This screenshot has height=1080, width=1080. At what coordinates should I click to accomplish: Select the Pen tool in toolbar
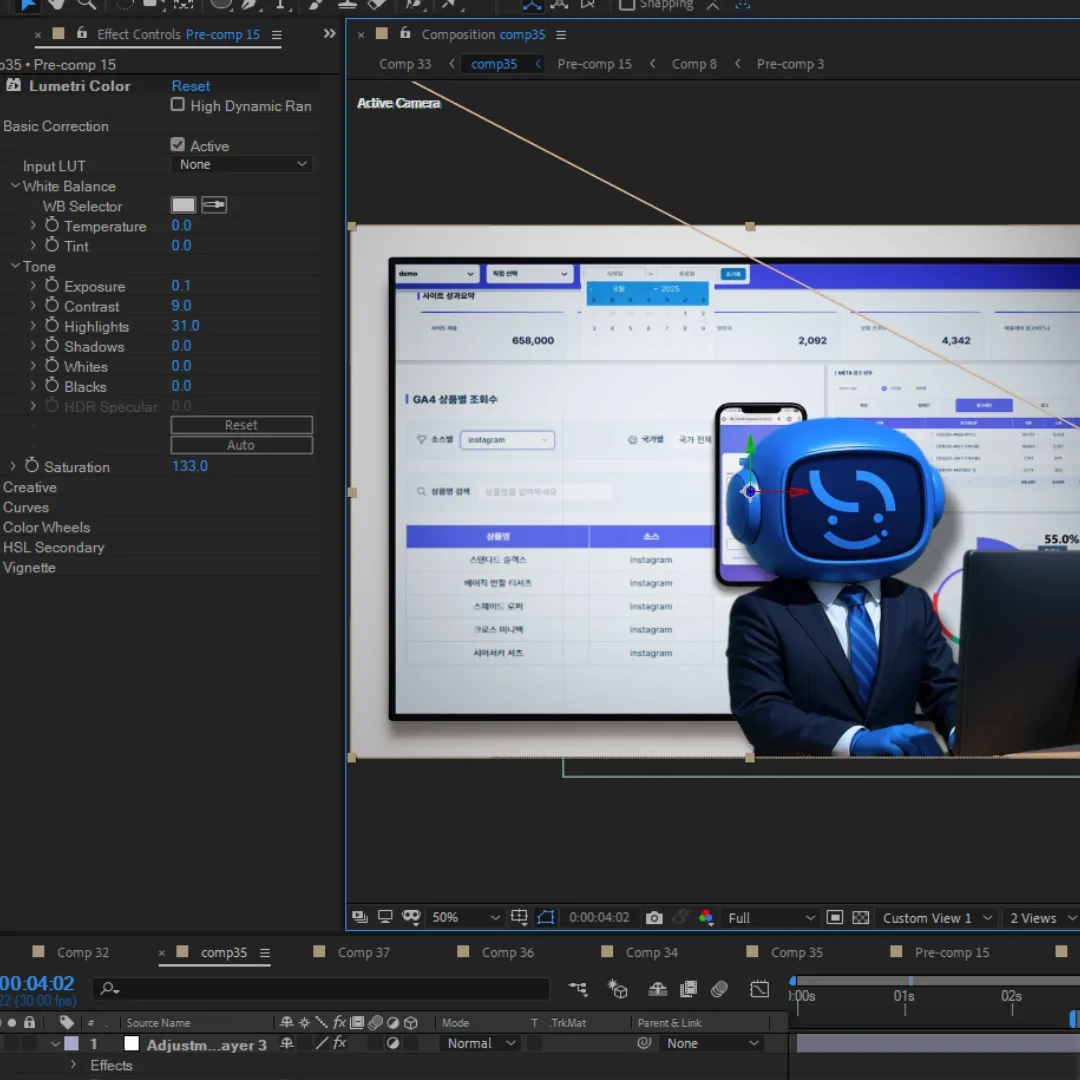tap(249, 4)
